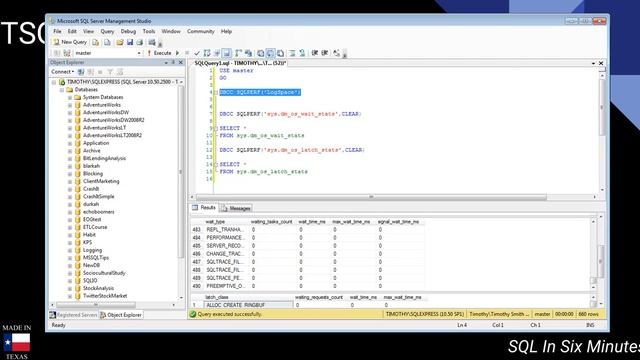Click the Open File folder icon in toolbar
Image resolution: width=640 pixels, height=360 pixels.
click(120, 42)
